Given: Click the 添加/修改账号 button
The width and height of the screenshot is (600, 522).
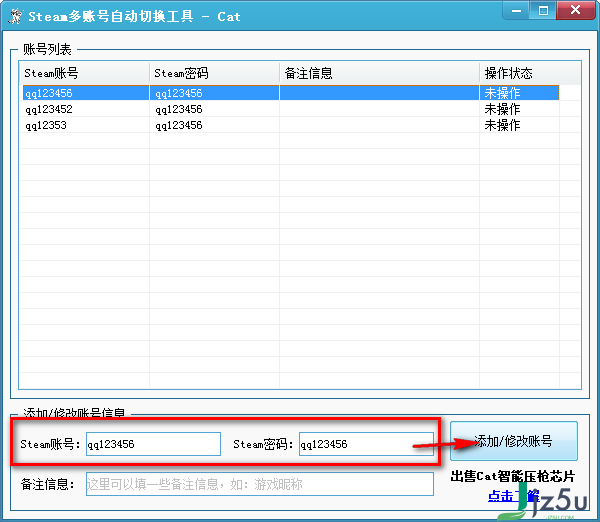Looking at the screenshot, I should (x=514, y=441).
